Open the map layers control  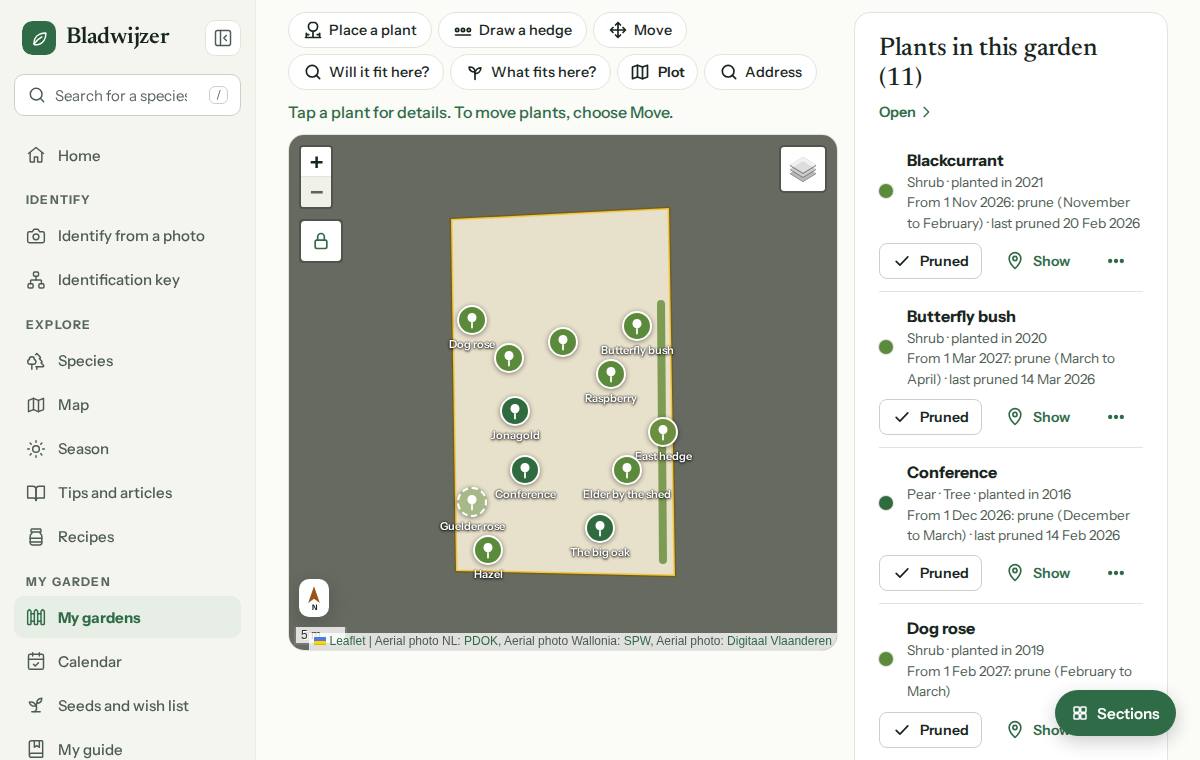(x=803, y=169)
